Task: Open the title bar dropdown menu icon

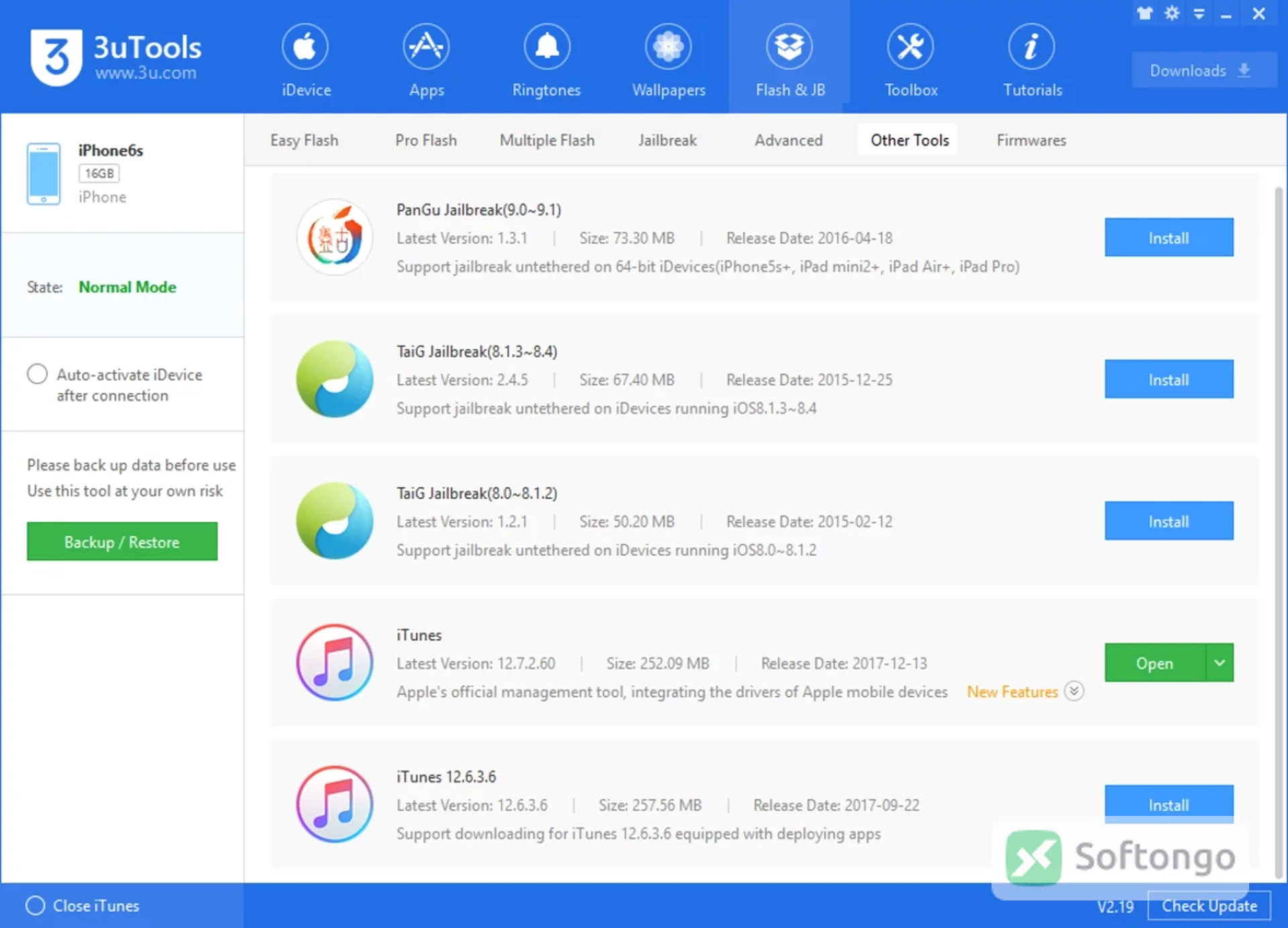Action: (x=1199, y=13)
